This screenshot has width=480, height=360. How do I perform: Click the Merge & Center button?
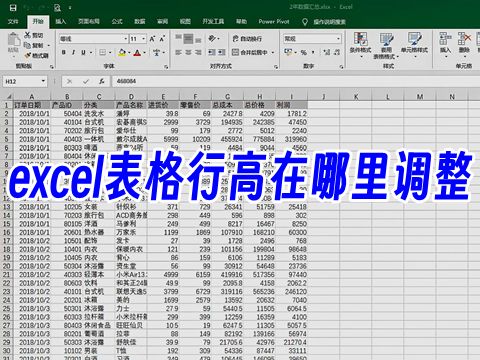point(250,52)
